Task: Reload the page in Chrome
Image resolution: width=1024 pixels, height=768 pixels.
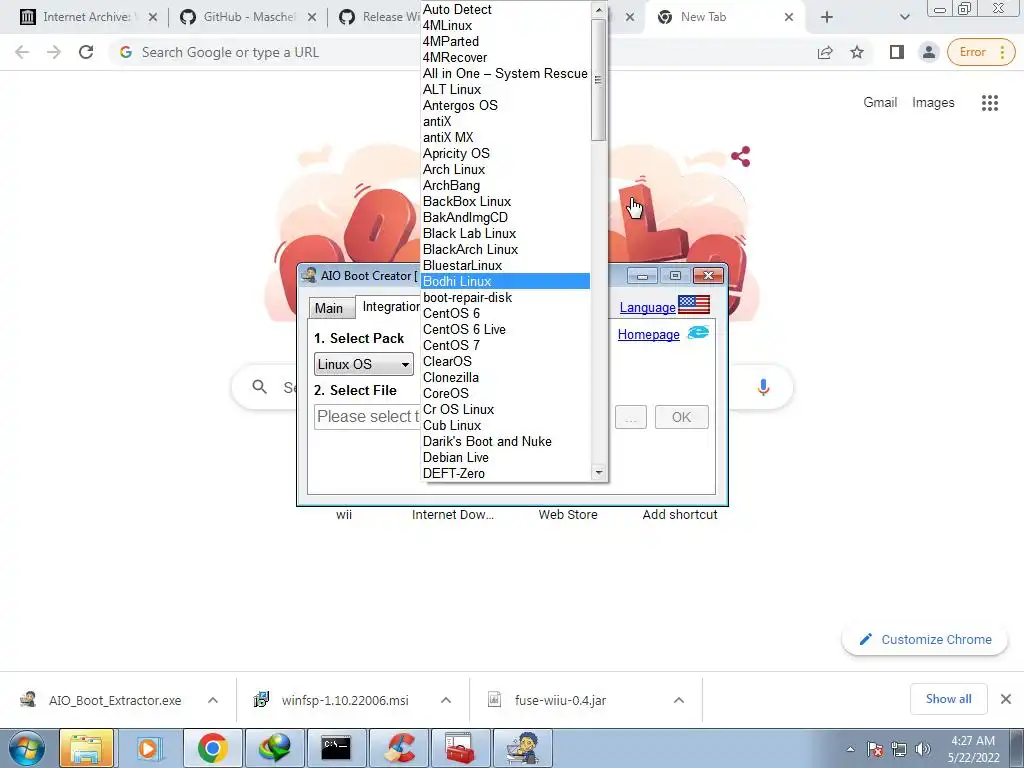Action: point(86,52)
